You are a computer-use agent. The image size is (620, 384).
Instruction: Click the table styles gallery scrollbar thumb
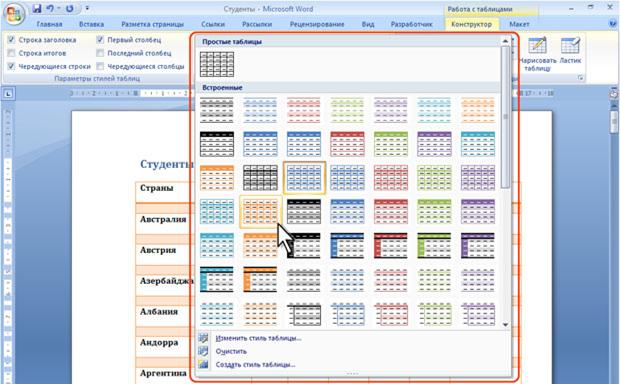coord(505,117)
